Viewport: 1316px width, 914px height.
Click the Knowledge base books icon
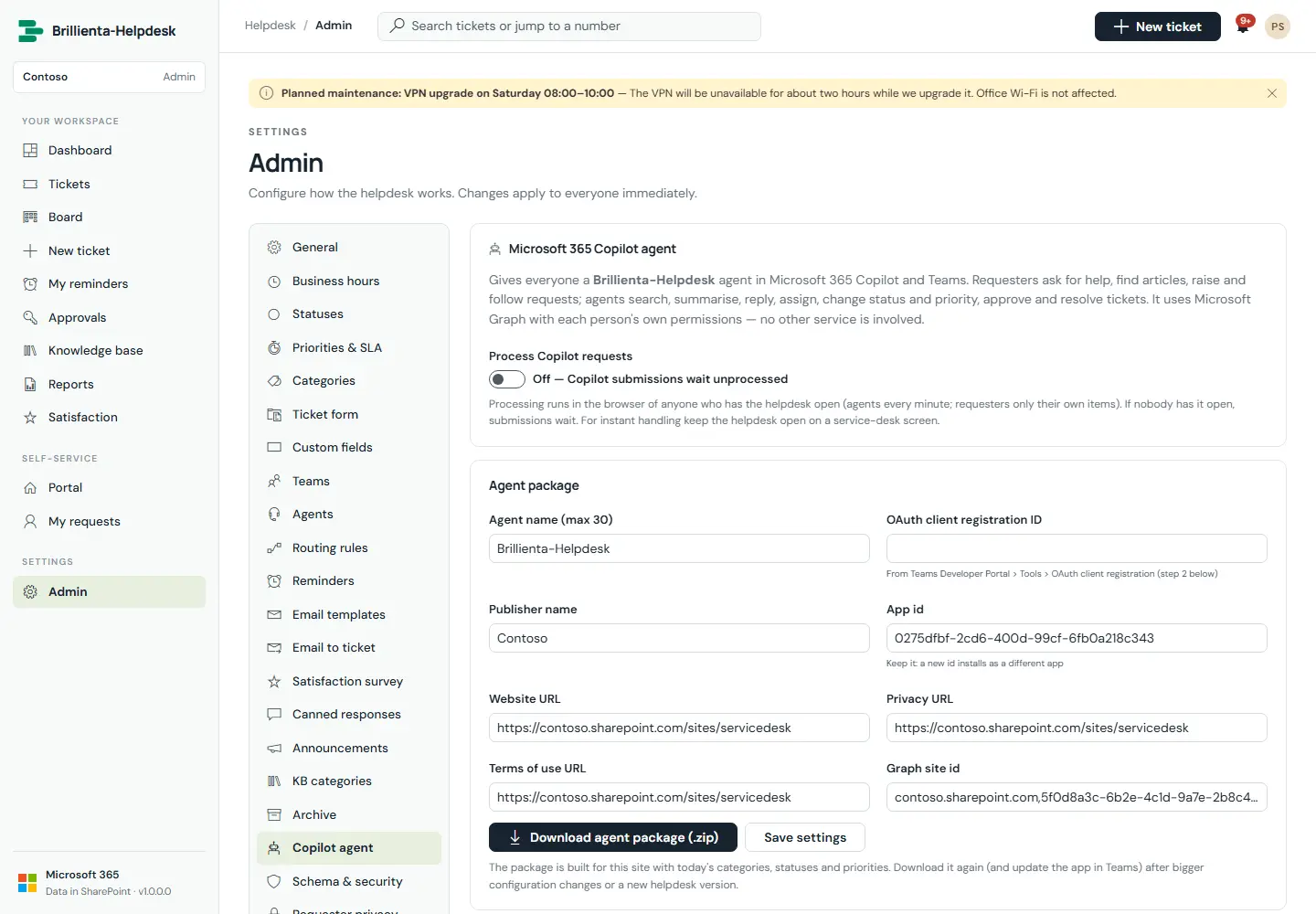[30, 351]
